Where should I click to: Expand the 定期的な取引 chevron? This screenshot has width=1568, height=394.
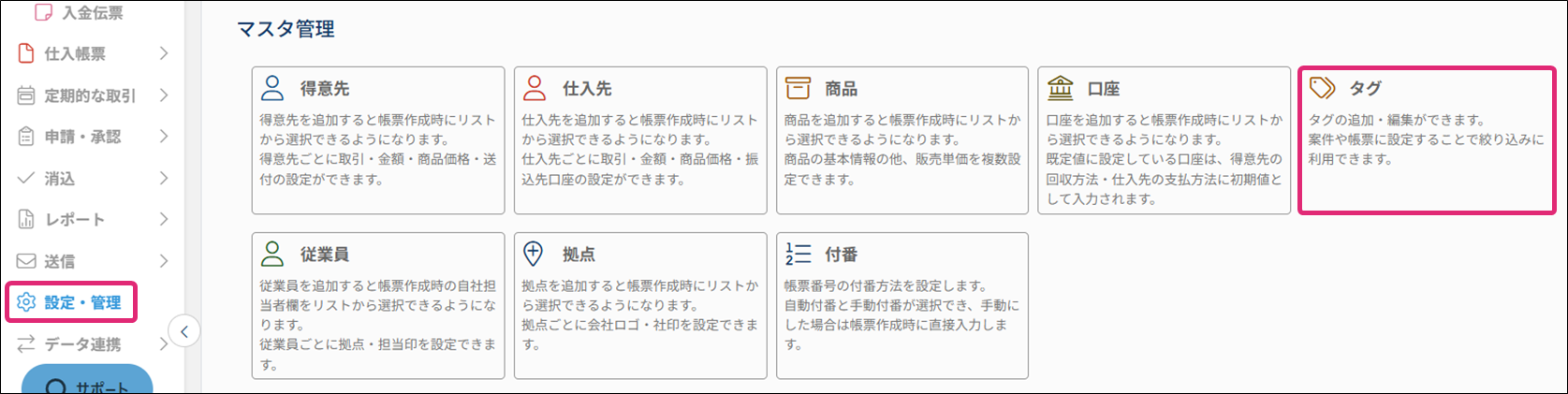164,95
